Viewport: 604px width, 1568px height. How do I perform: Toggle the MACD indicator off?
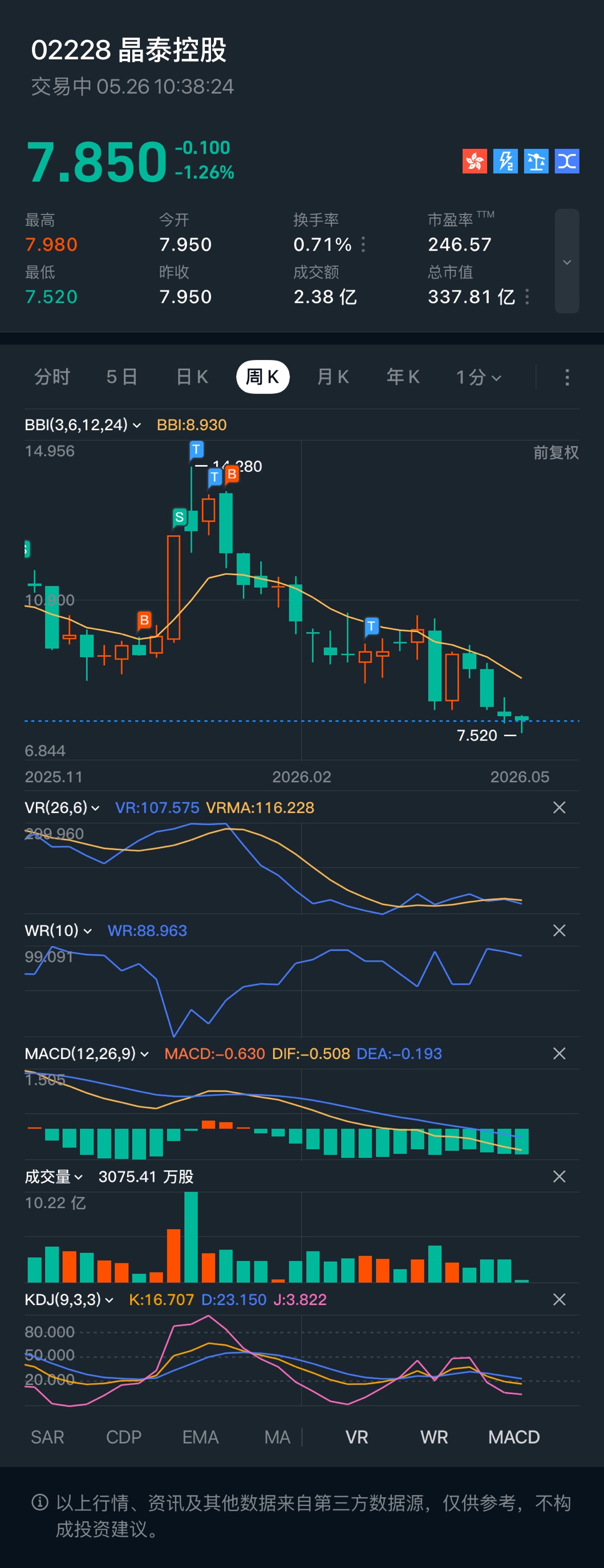click(514, 1437)
